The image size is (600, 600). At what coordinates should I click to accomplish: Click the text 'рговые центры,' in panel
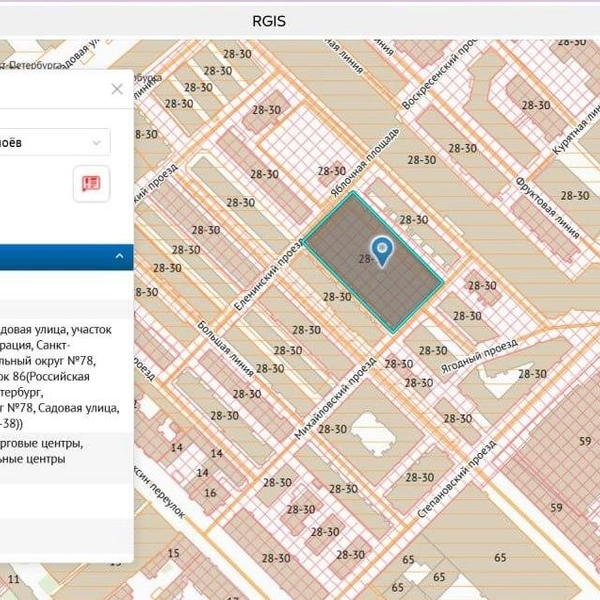point(41,443)
